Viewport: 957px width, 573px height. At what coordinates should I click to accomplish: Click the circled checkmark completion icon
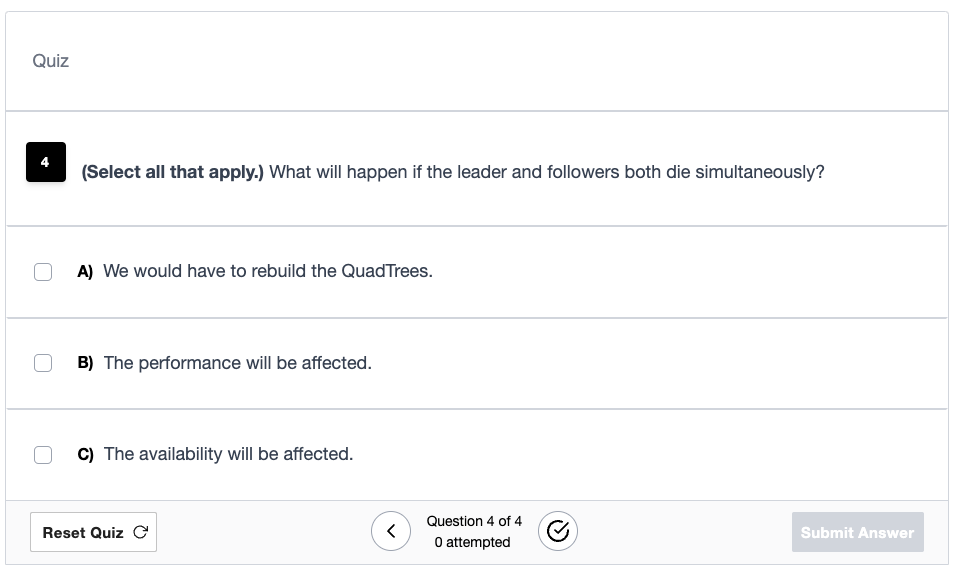(558, 531)
